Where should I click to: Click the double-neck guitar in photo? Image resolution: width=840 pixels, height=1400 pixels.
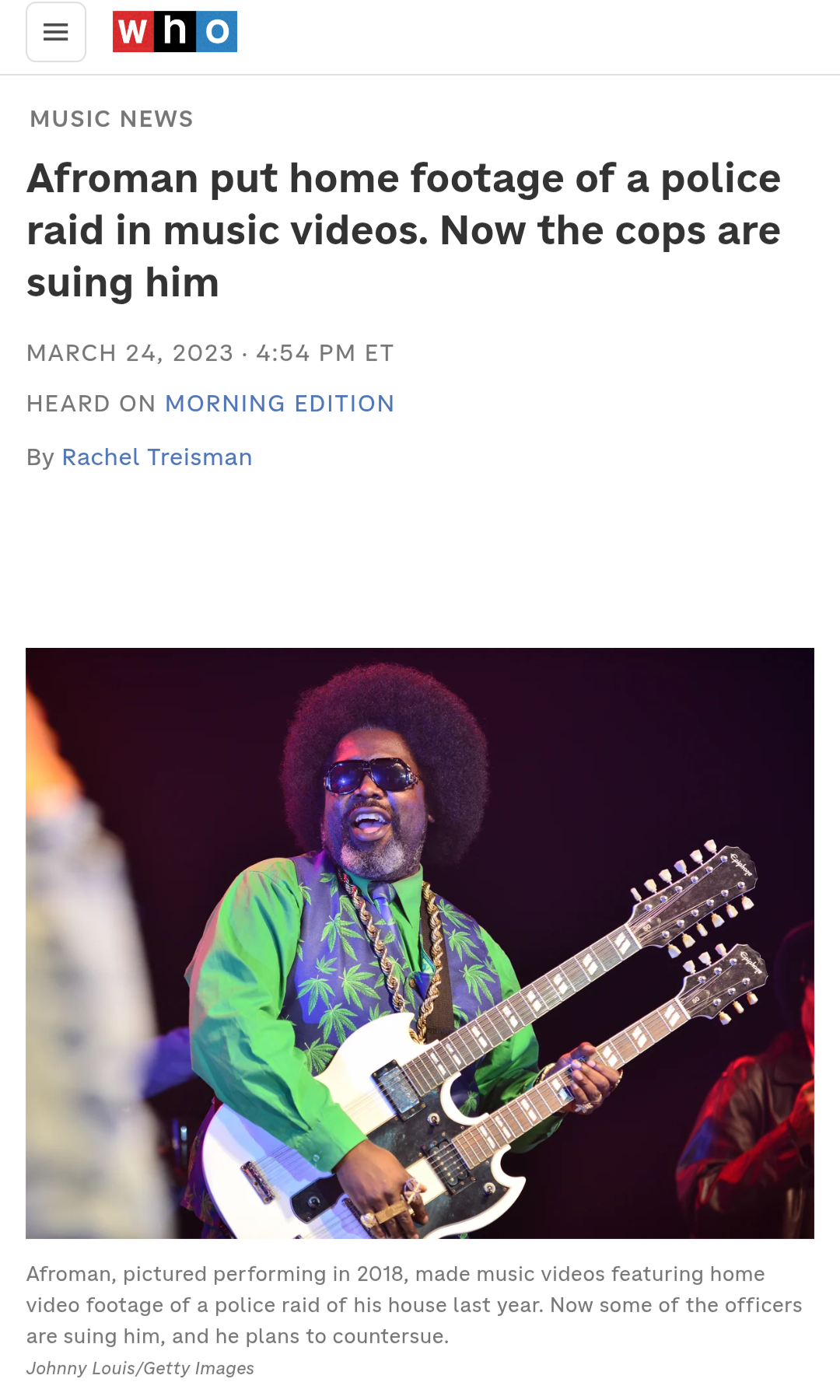pyautogui.click(x=482, y=1042)
